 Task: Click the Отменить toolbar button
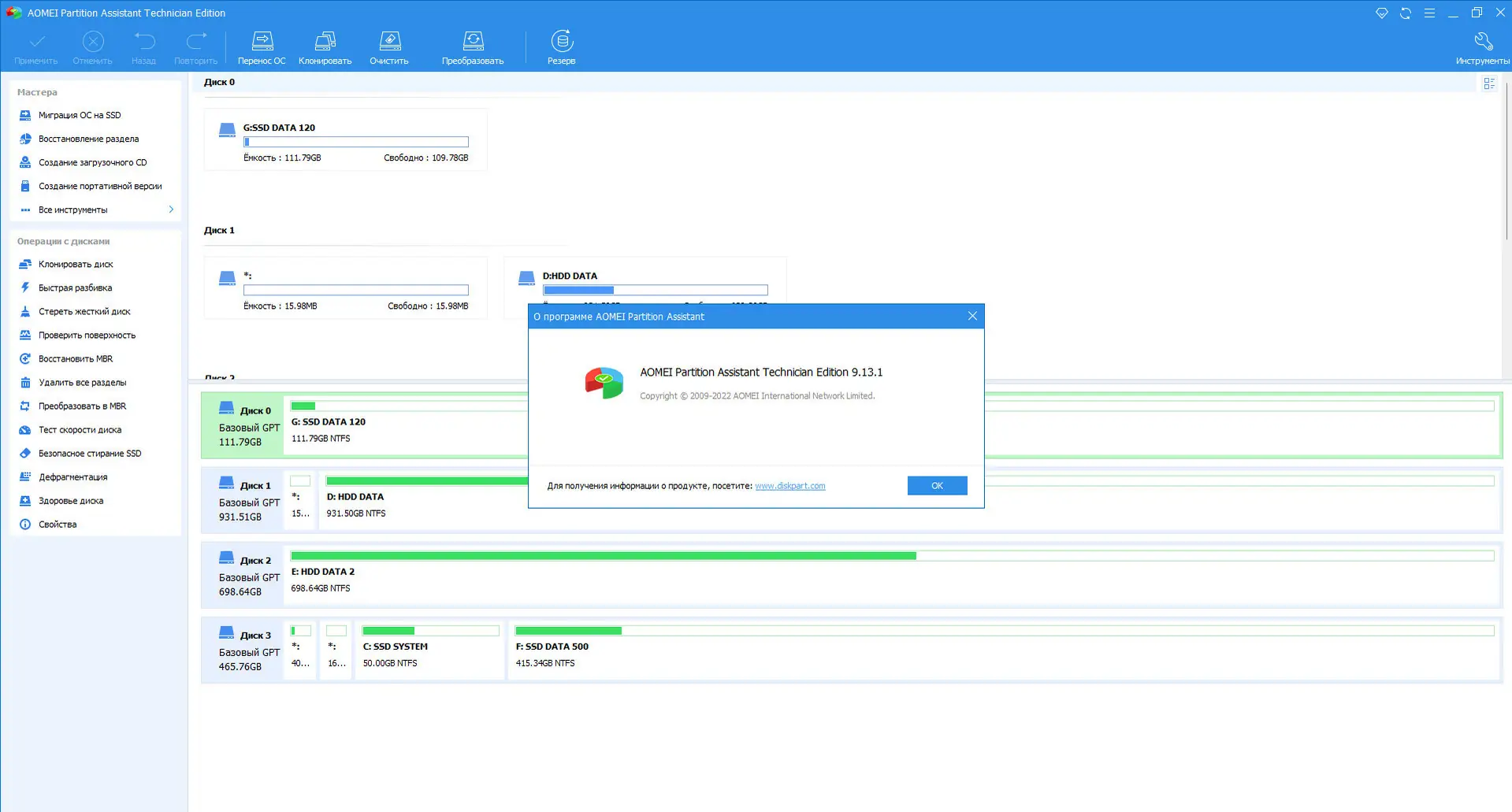coord(93,47)
